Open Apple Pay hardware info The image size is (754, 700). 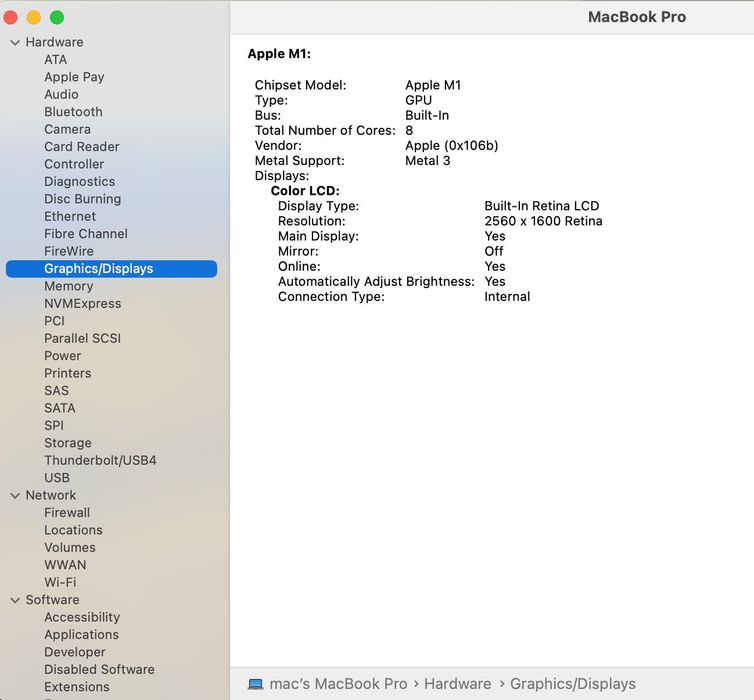point(74,77)
